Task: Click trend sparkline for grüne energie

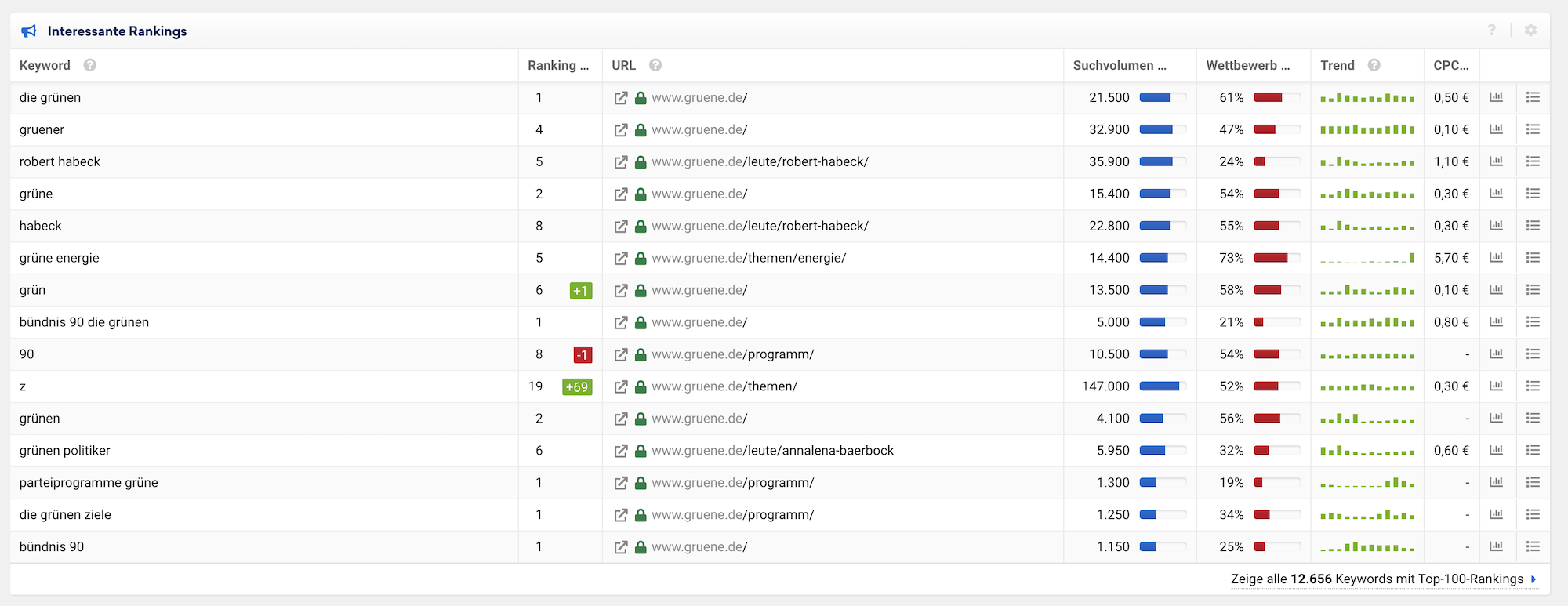Action: (x=1367, y=258)
